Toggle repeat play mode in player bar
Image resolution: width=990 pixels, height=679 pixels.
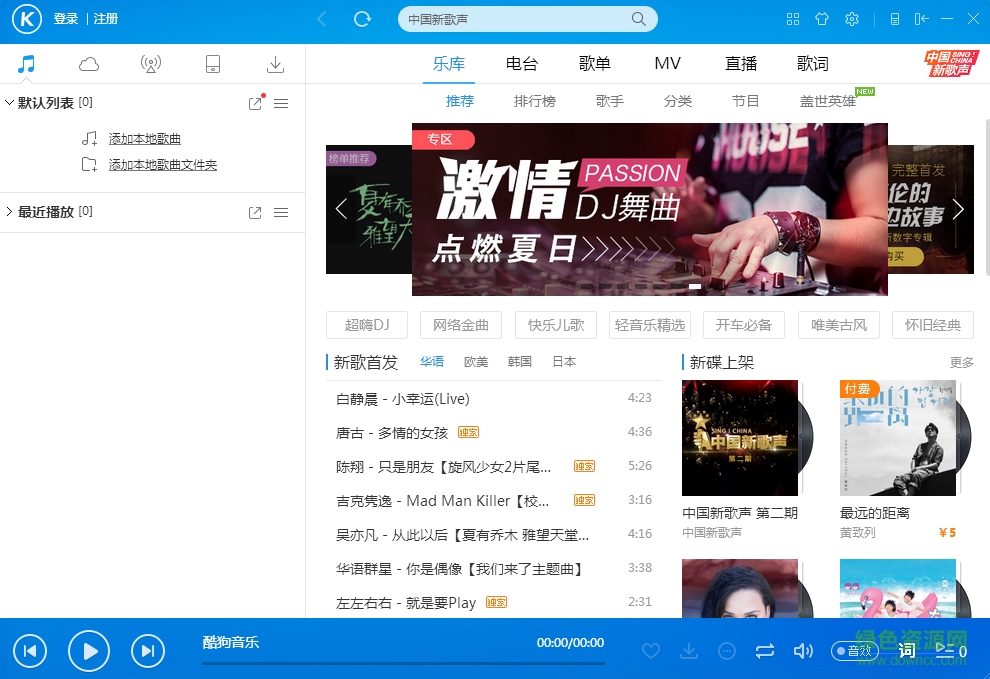(x=765, y=651)
